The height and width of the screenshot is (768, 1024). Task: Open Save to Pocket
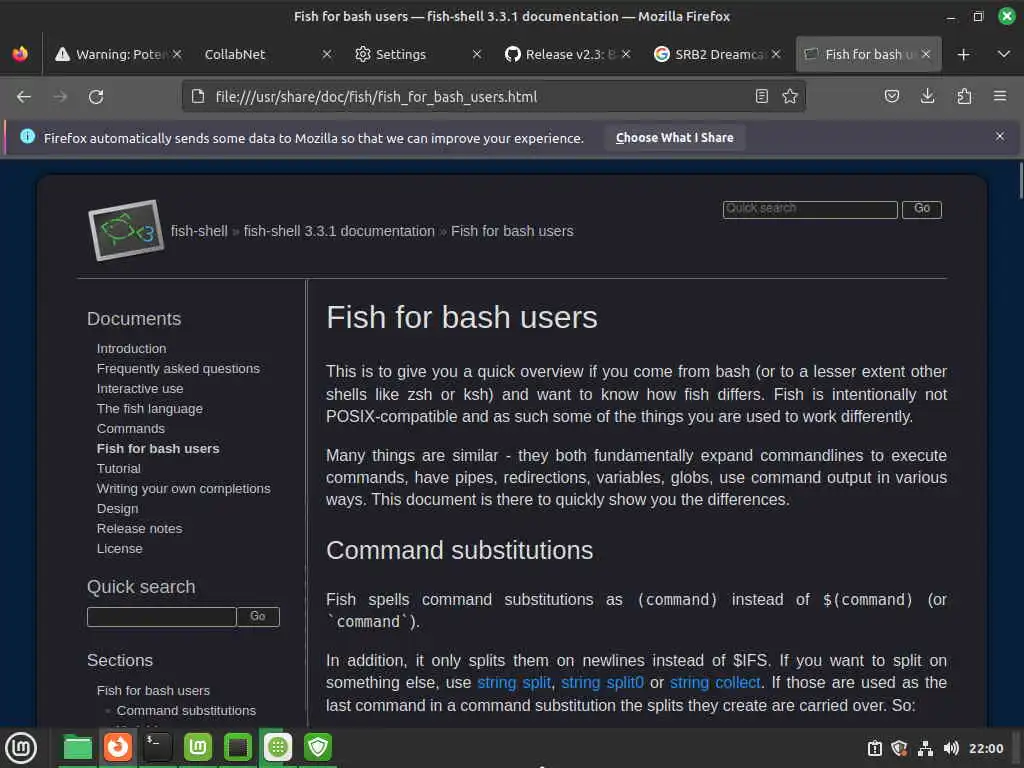point(891,96)
